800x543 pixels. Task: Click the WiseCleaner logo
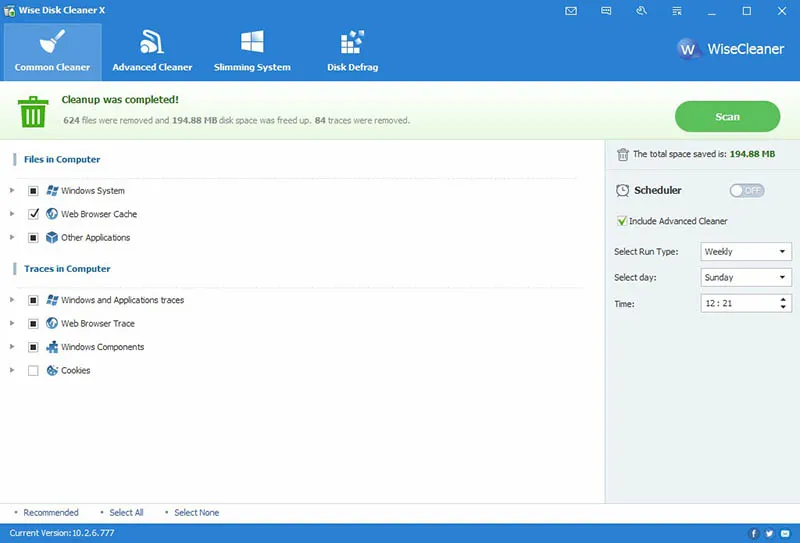point(730,48)
